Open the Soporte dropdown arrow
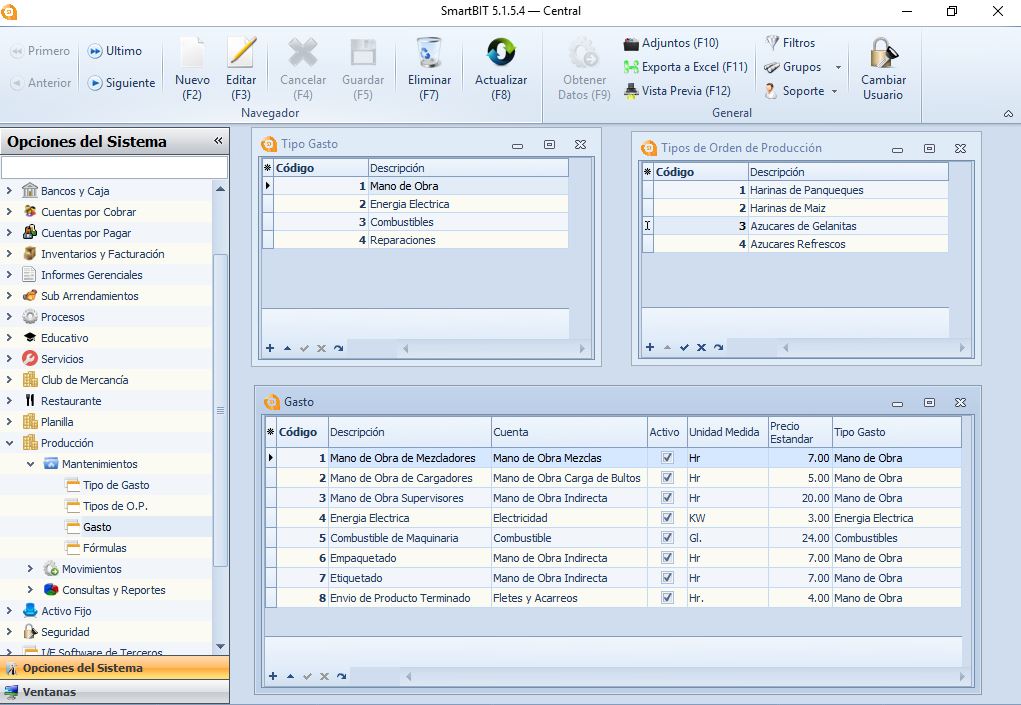This screenshot has height=705, width=1021. click(834, 91)
